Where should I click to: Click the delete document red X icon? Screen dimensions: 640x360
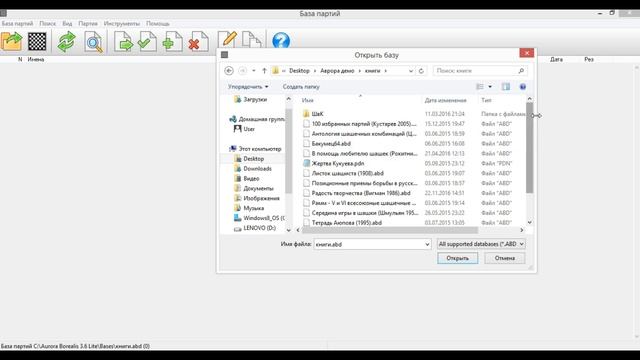tap(198, 42)
